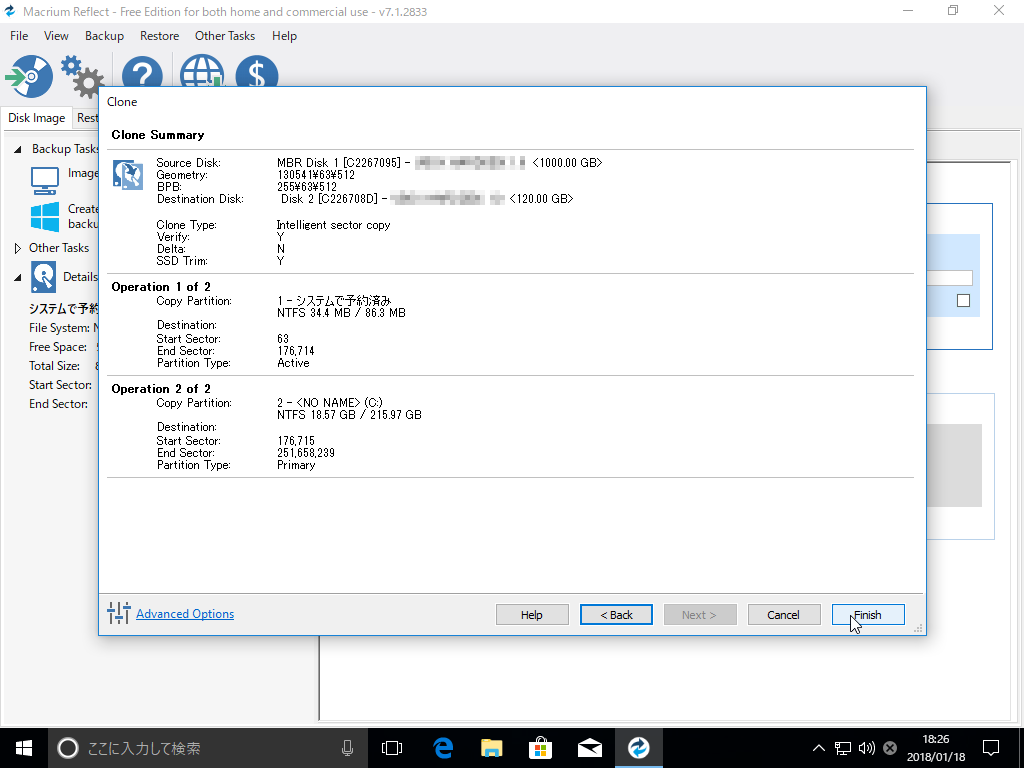Image resolution: width=1024 pixels, height=768 pixels.
Task: Launch Microsoft Edge from the taskbar
Action: [443, 748]
